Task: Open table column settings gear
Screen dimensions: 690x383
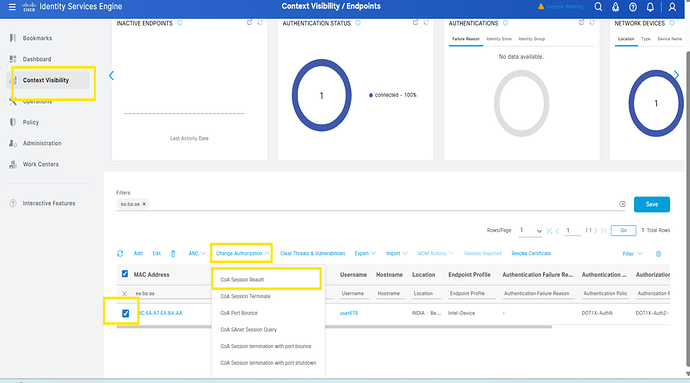Action: tap(658, 254)
